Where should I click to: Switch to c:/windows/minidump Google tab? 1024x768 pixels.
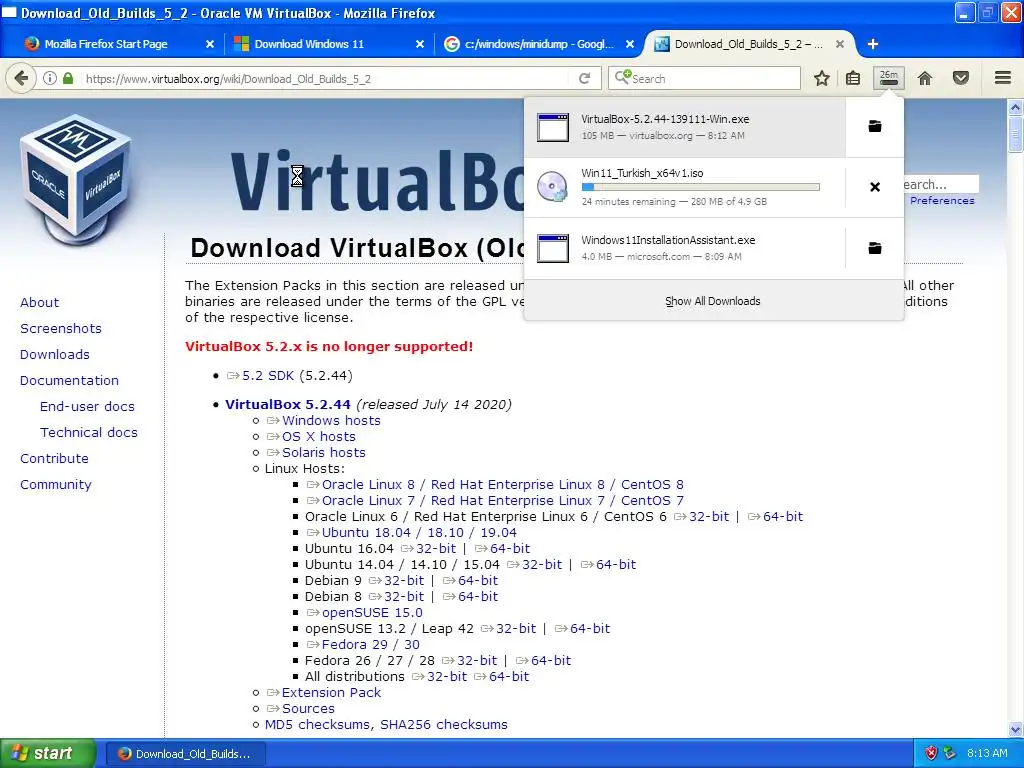[x=539, y=44]
